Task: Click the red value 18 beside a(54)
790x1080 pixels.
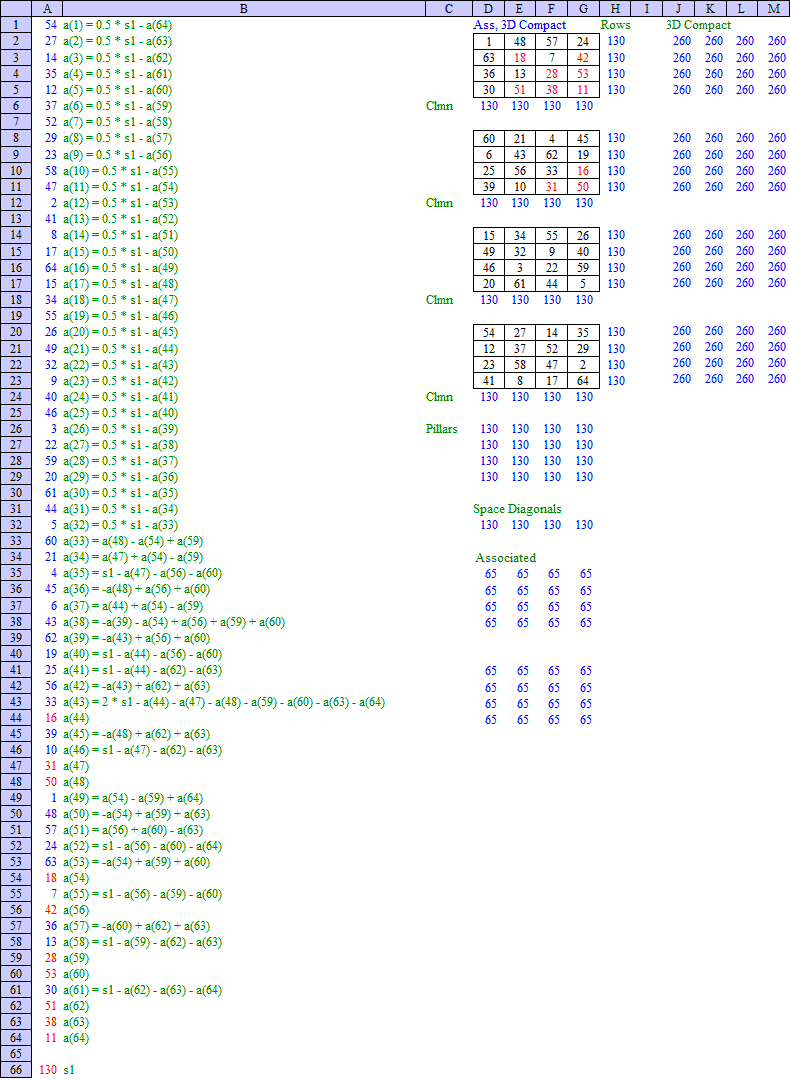Action: (x=51, y=878)
